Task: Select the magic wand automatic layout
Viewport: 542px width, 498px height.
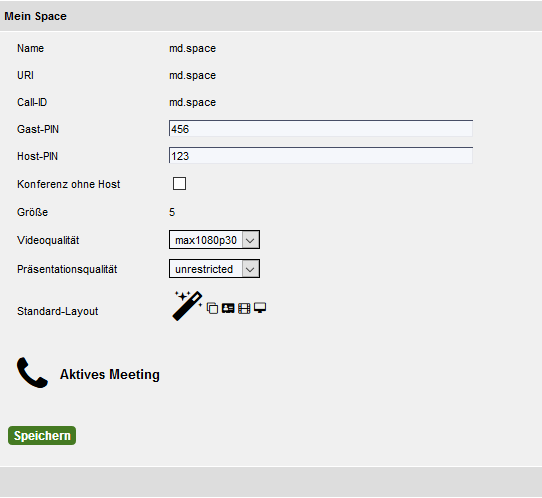Action: coord(187,306)
